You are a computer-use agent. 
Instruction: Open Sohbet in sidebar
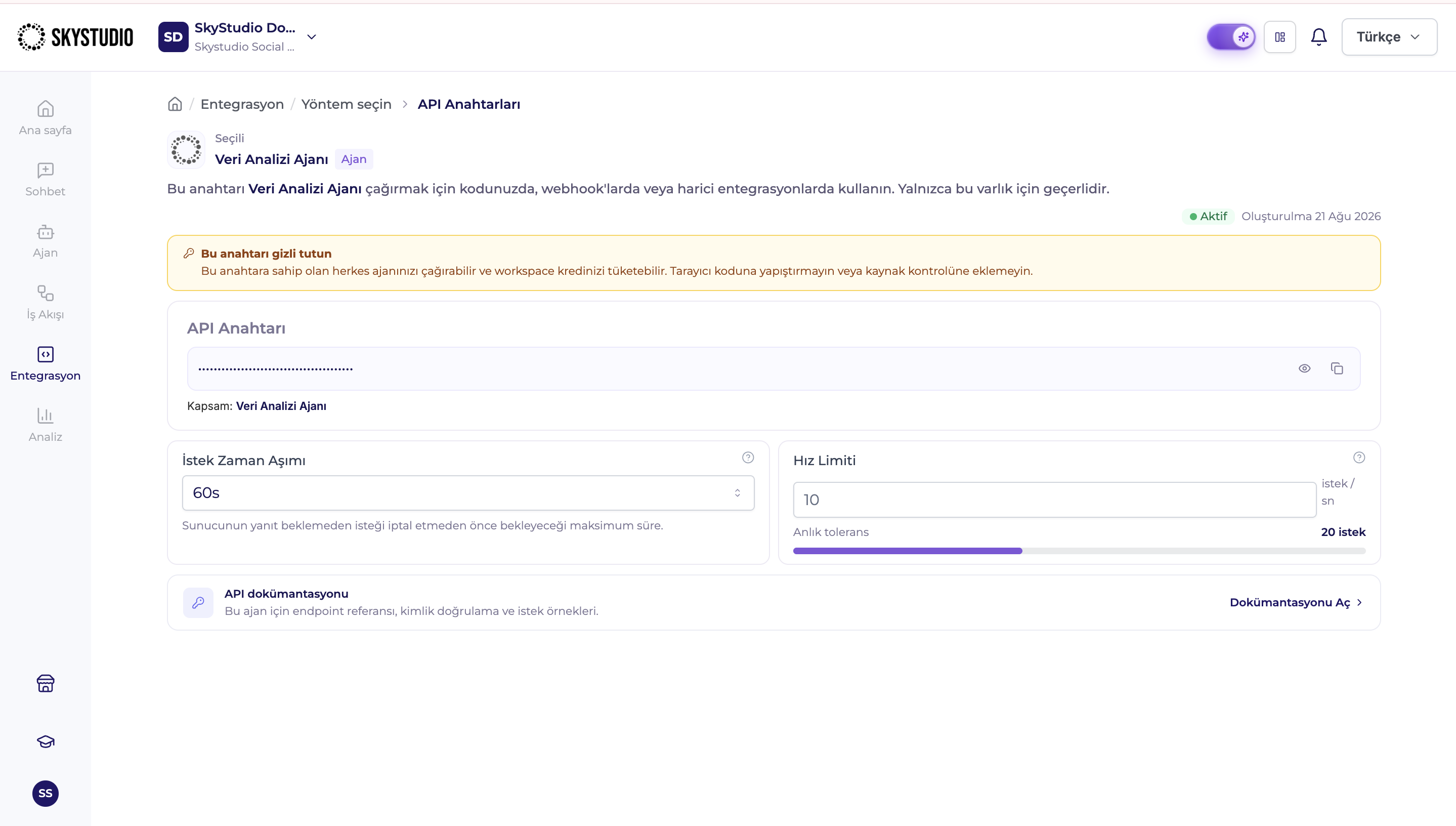46,180
